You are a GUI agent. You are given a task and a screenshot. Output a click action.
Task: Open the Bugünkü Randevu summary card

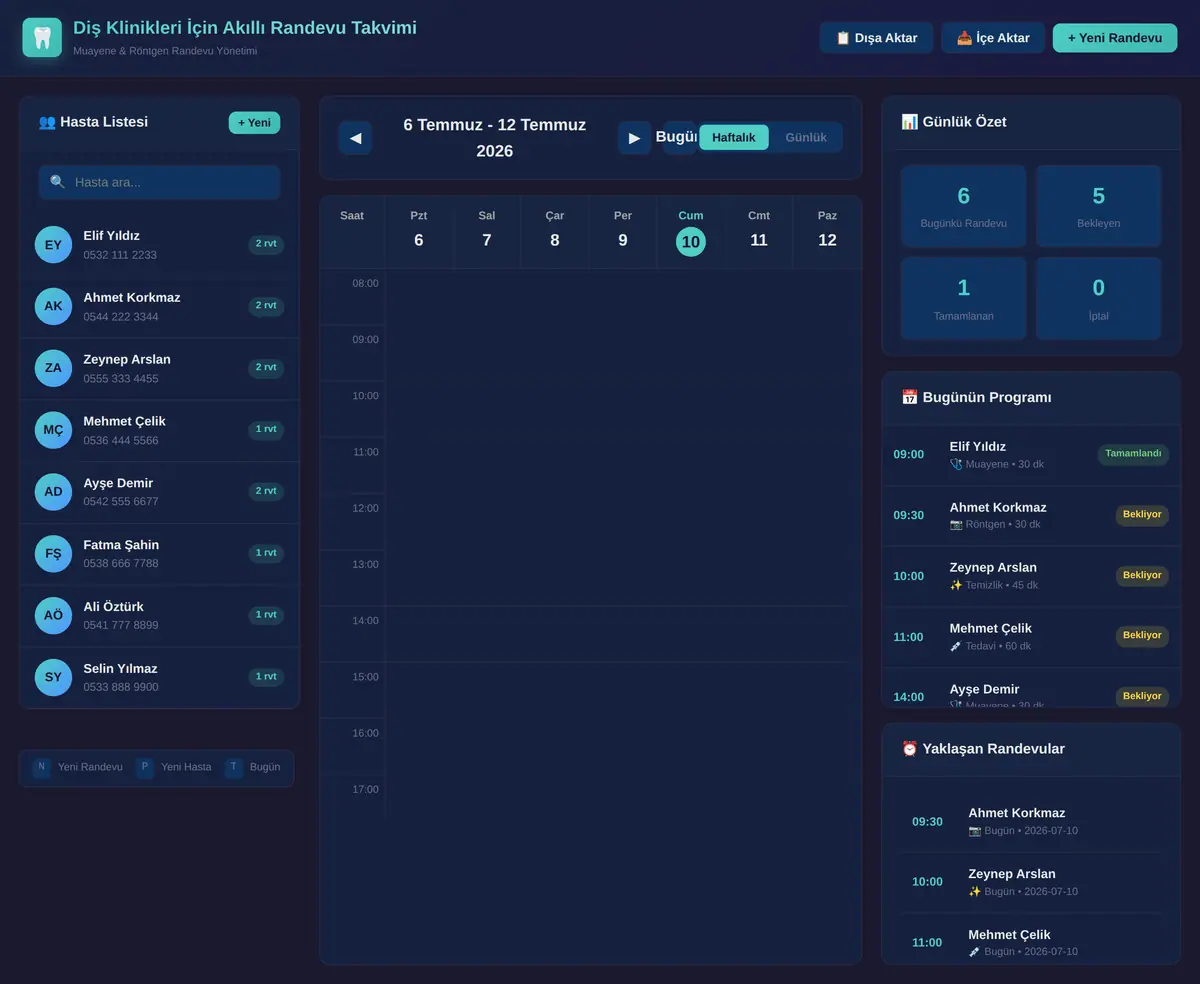(x=964, y=206)
